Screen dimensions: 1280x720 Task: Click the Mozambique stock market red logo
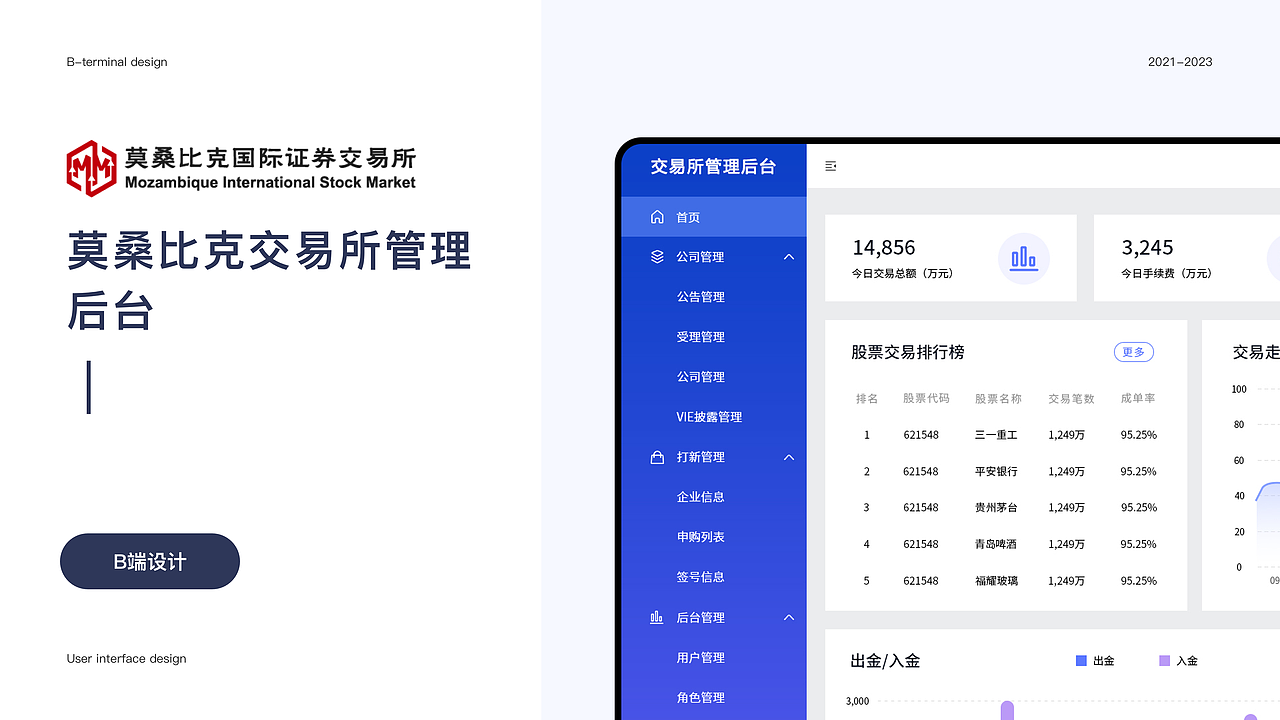(x=92, y=168)
